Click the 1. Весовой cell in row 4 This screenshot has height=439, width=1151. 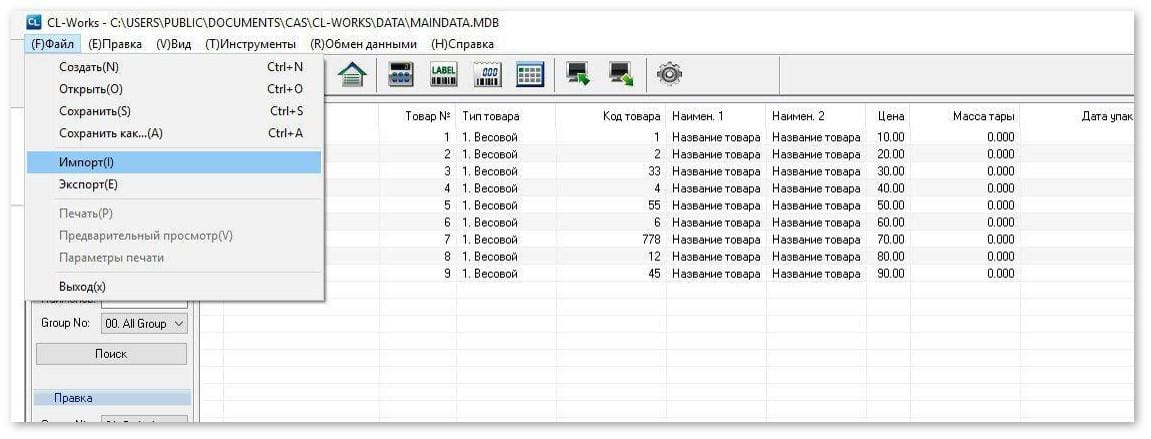click(506, 189)
